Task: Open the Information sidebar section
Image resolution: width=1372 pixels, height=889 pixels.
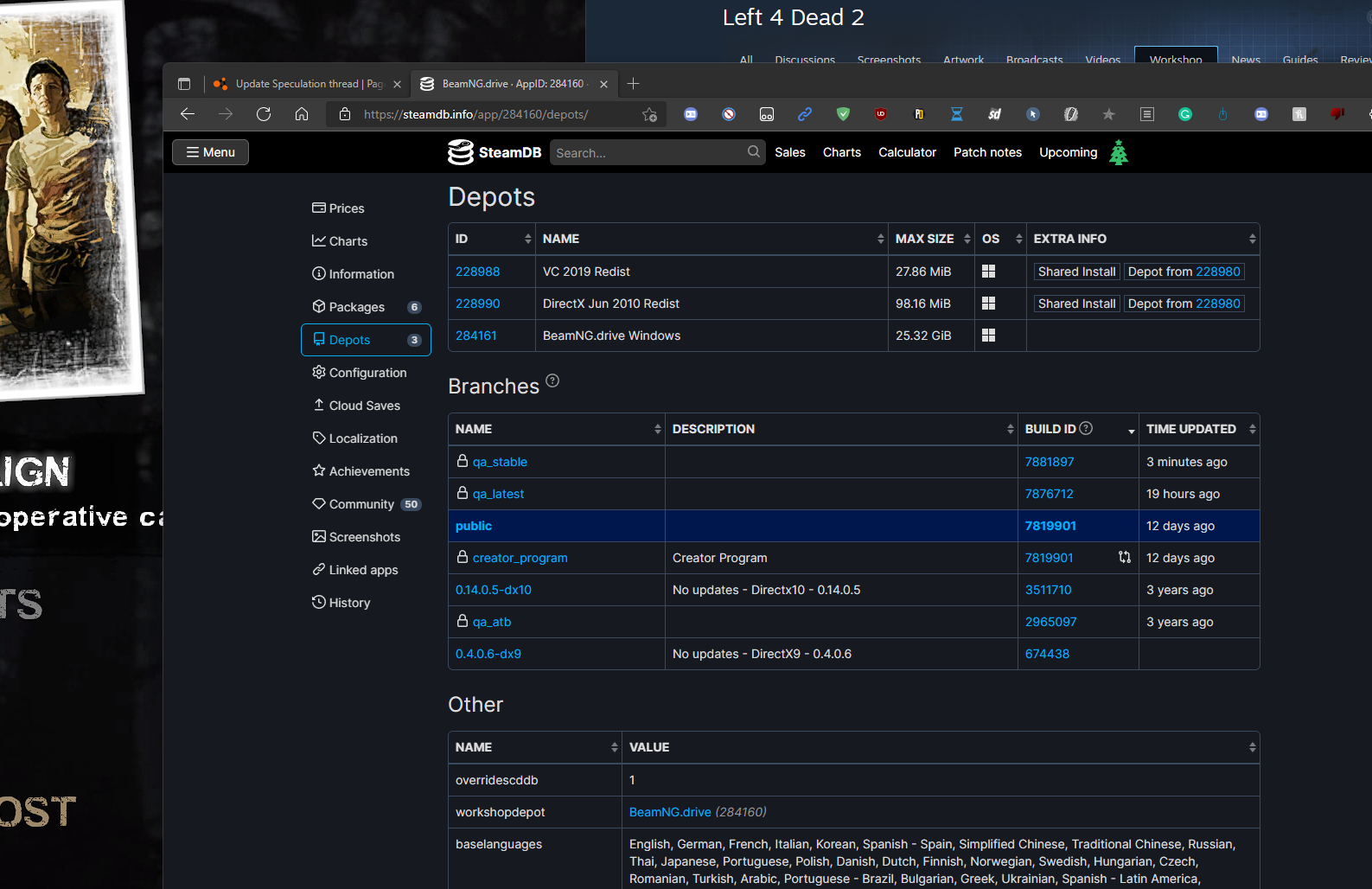Action: coord(366,274)
